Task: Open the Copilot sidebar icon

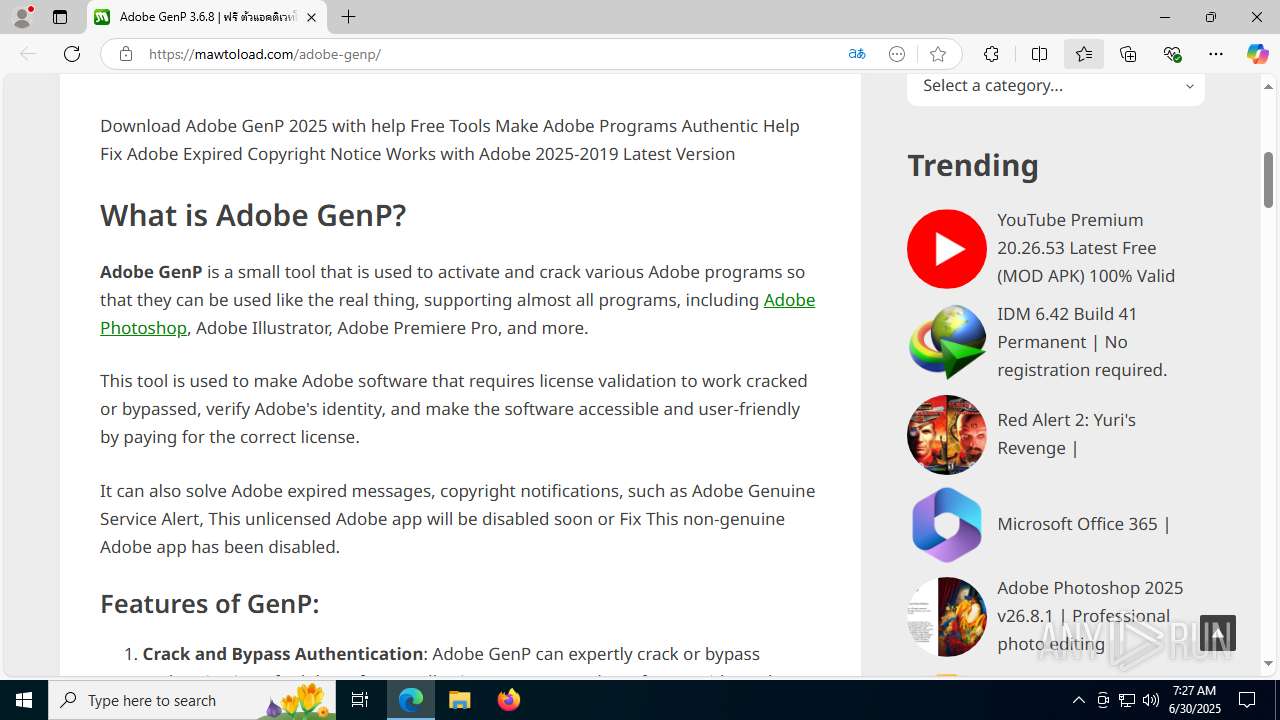Action: coord(1257,54)
